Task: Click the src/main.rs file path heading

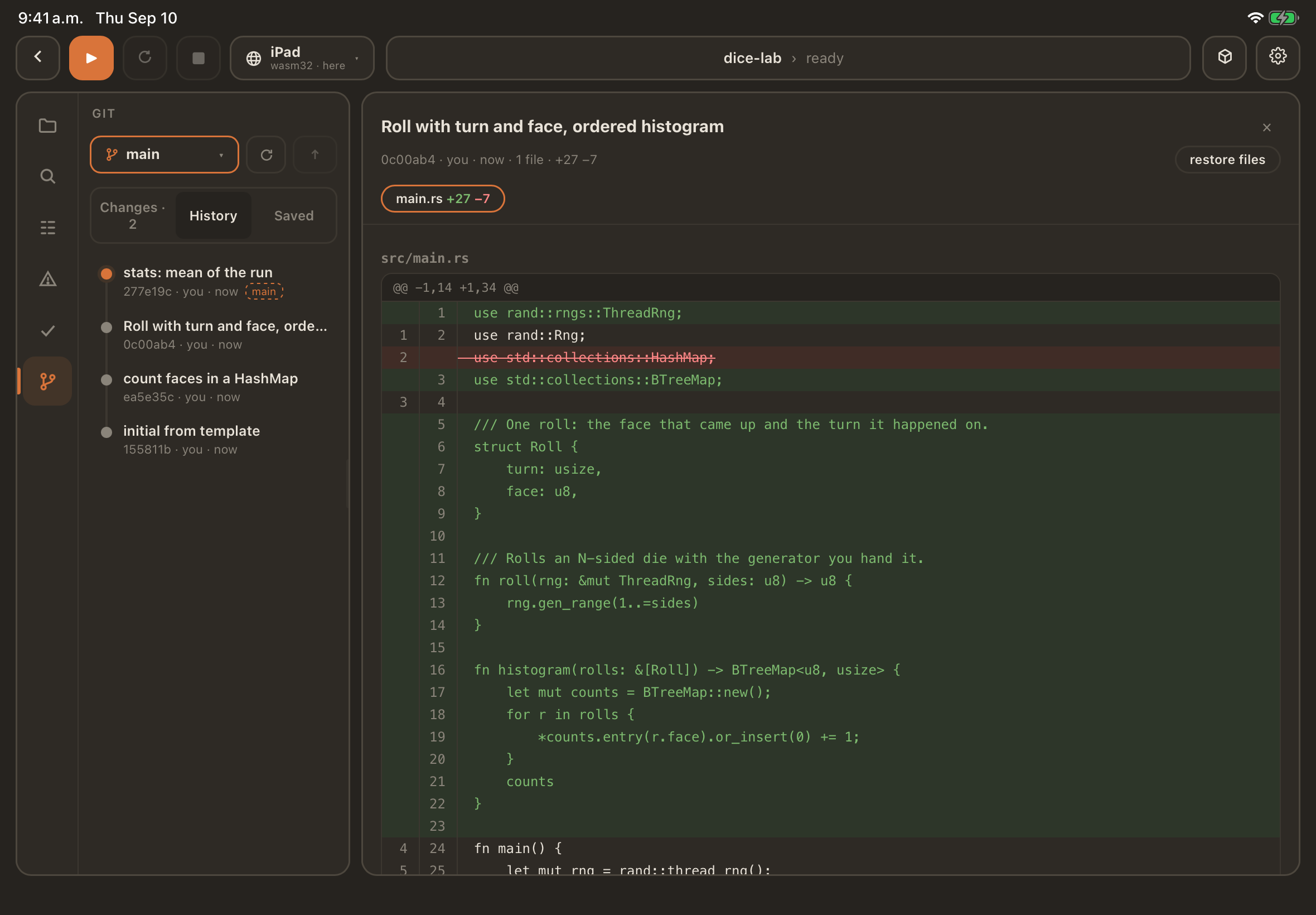Action: pyautogui.click(x=425, y=258)
